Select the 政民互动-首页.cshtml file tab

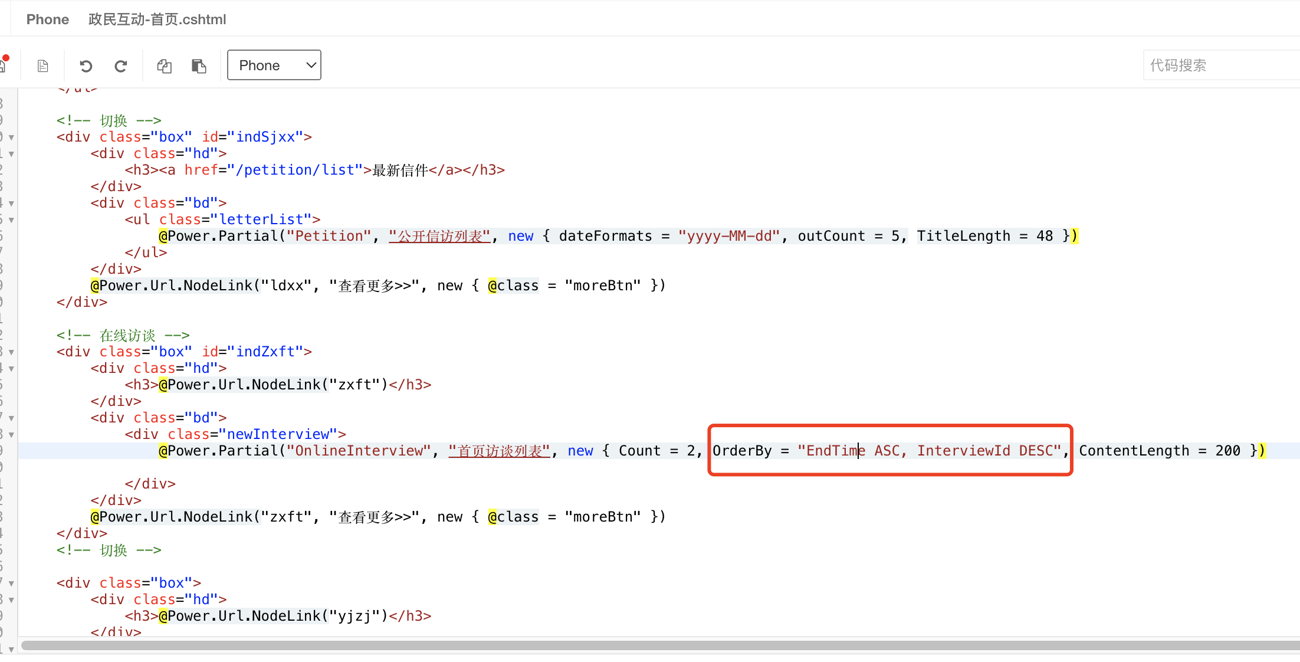point(157,19)
